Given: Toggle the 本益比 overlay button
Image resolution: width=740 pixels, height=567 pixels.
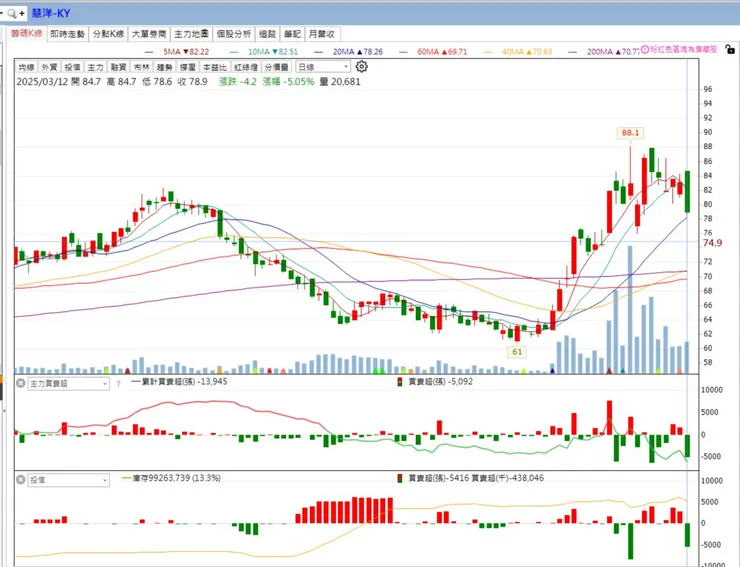Looking at the screenshot, I should [215, 67].
